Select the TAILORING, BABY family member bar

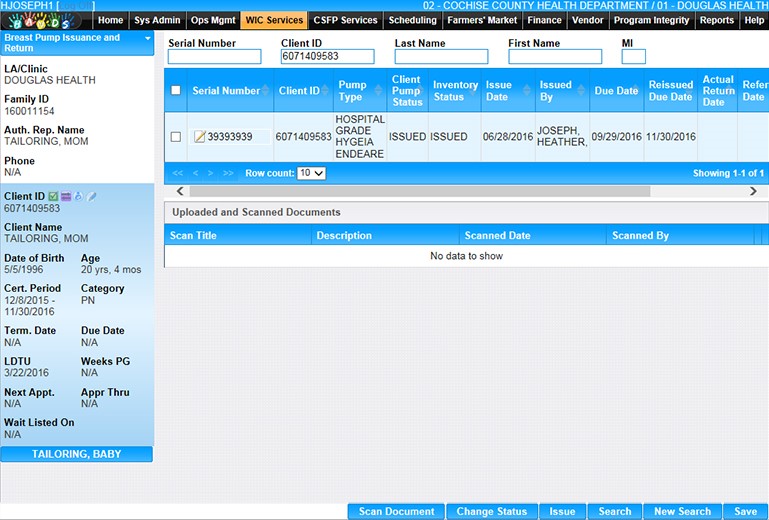pyautogui.click(x=77, y=454)
